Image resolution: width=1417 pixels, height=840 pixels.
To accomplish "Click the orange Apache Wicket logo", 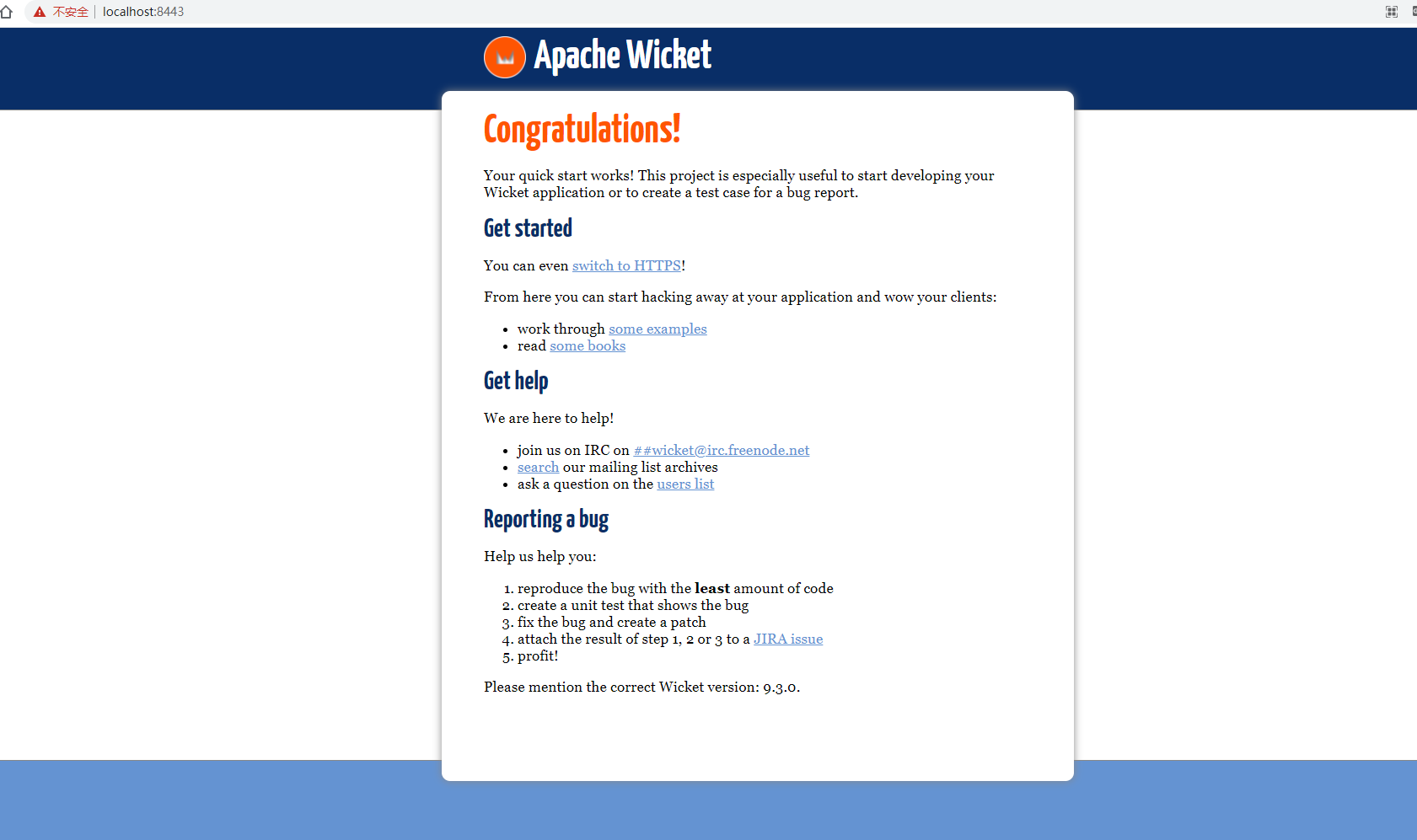I will click(505, 57).
